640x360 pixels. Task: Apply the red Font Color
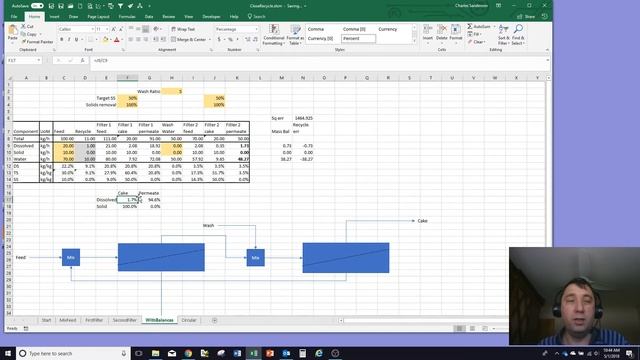tap(116, 40)
